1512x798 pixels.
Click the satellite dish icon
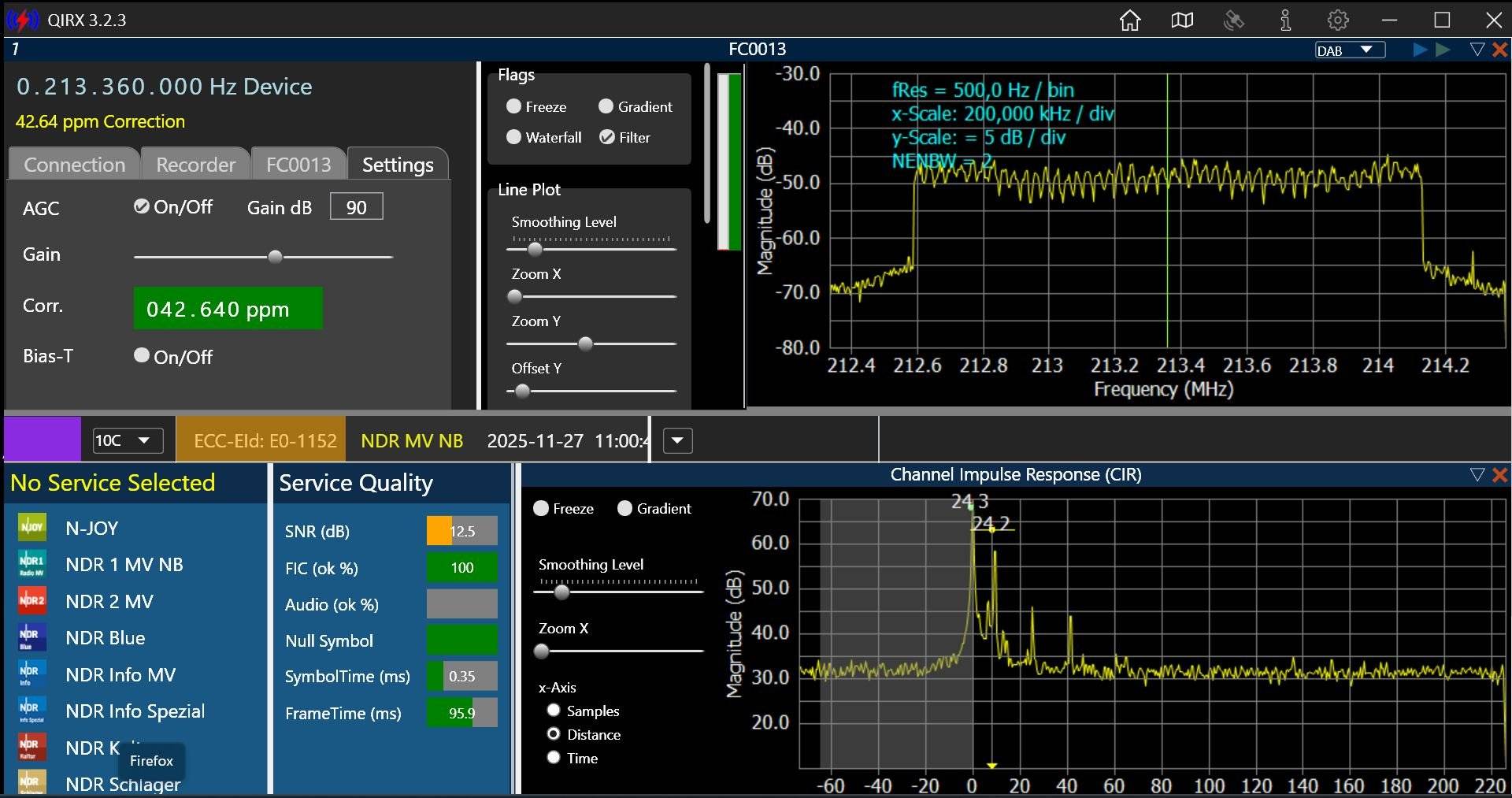(x=1234, y=20)
